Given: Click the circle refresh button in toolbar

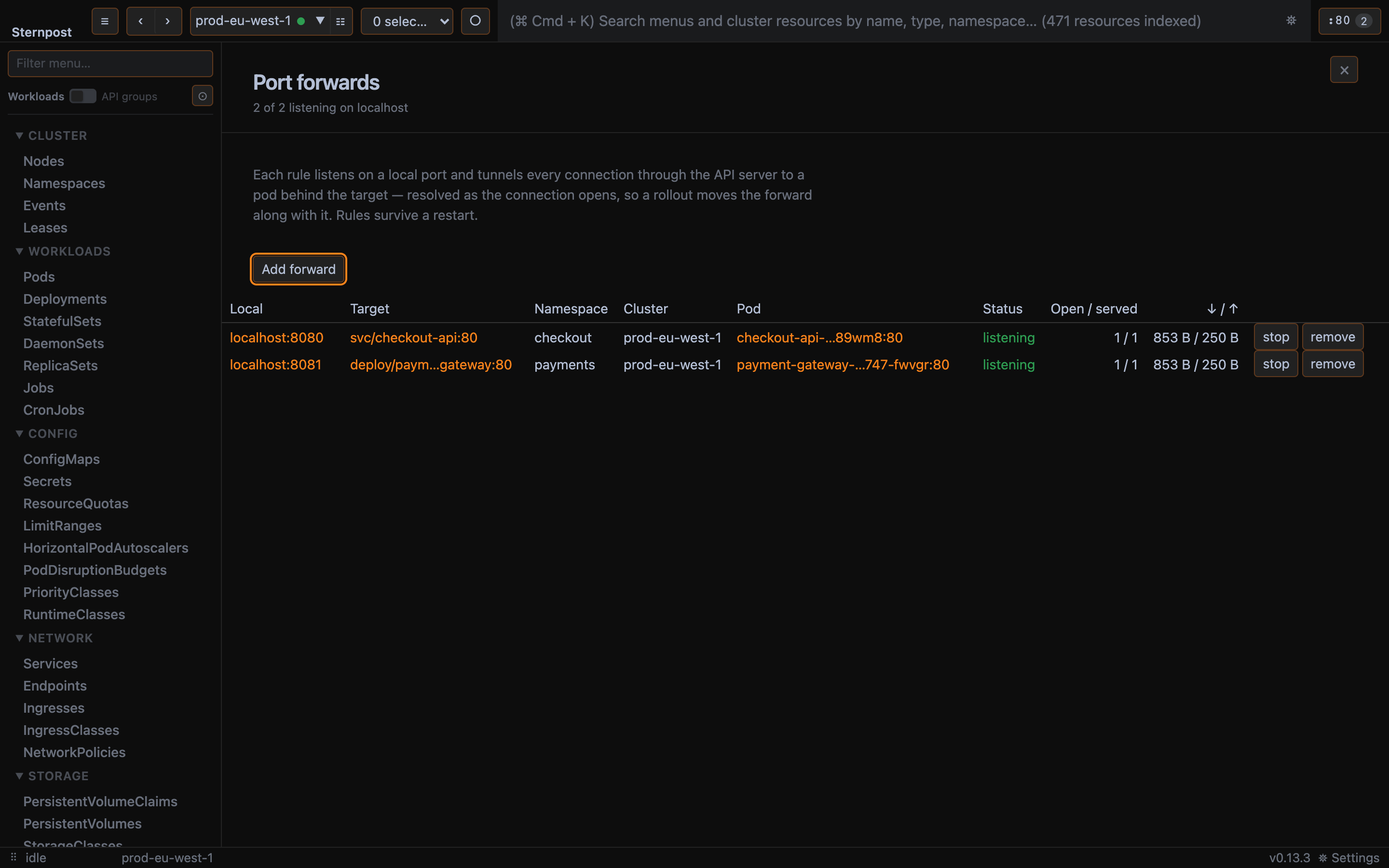Looking at the screenshot, I should click(x=475, y=21).
